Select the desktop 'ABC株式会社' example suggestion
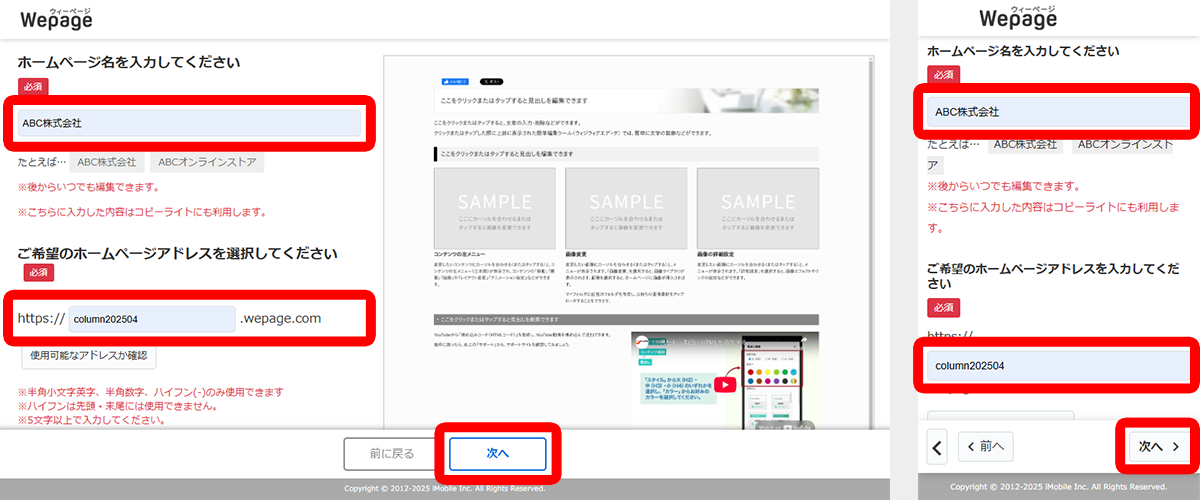Viewport: 1200px width, 500px height. (x=107, y=162)
